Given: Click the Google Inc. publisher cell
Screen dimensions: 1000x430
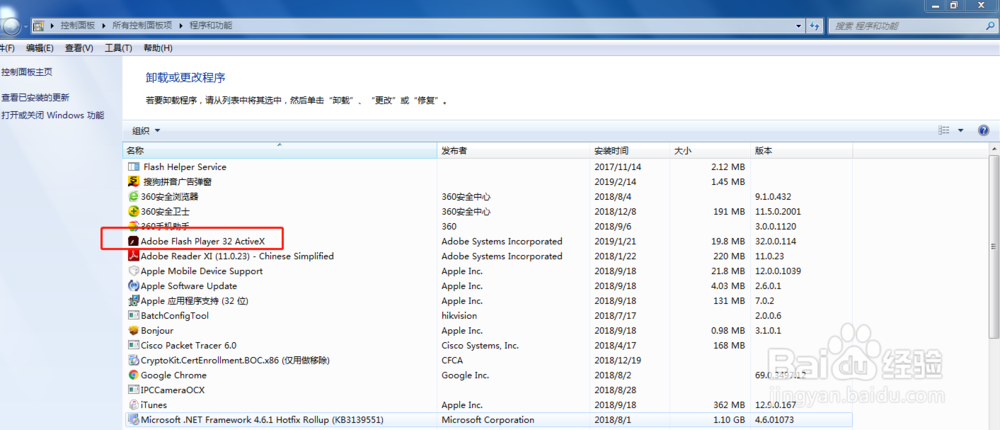Looking at the screenshot, I should click(466, 375).
